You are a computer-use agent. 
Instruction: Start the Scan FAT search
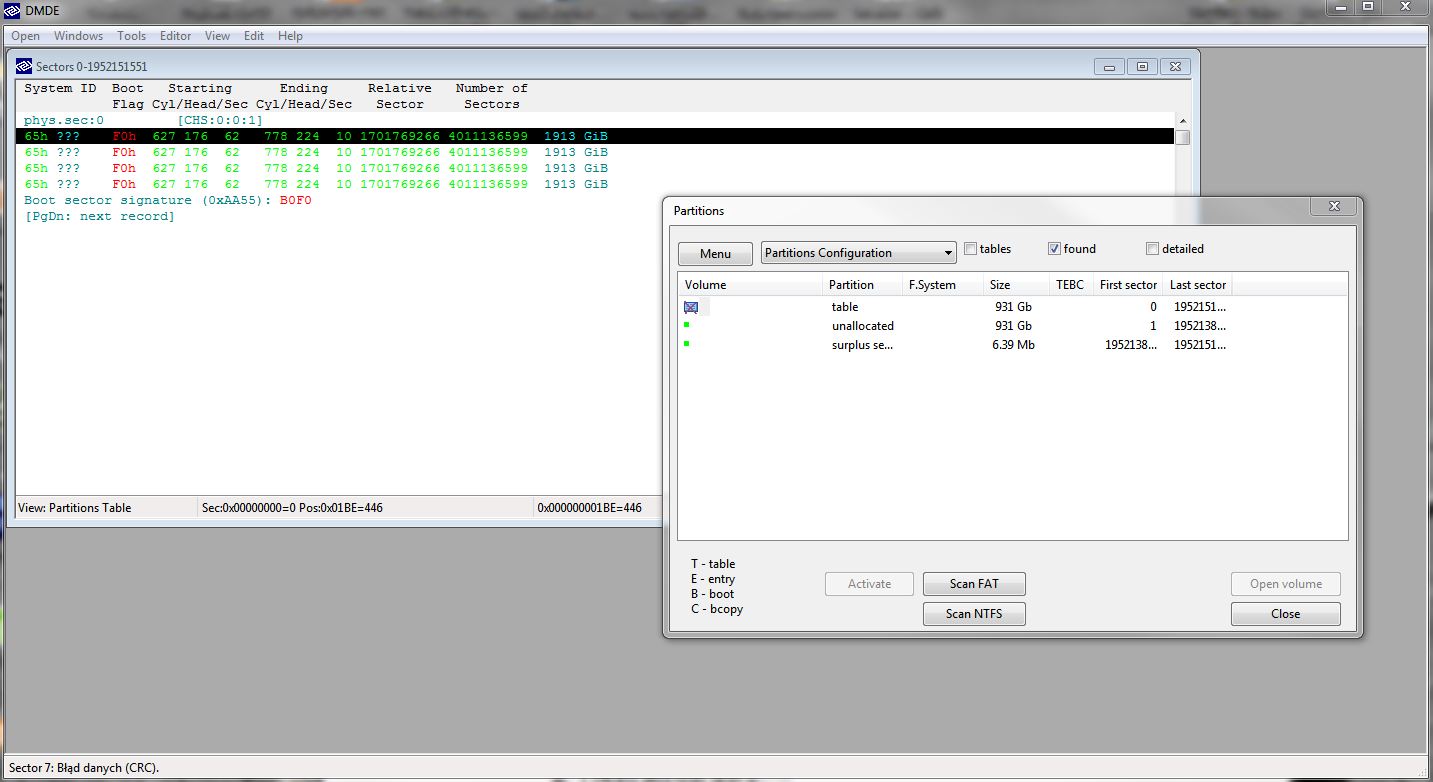(x=974, y=584)
